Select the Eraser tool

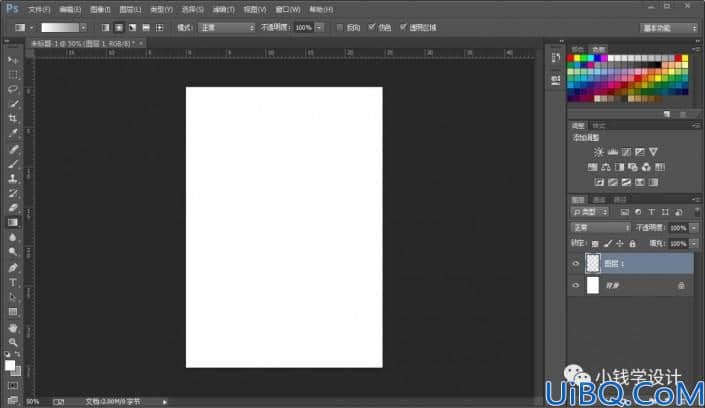pyautogui.click(x=13, y=208)
